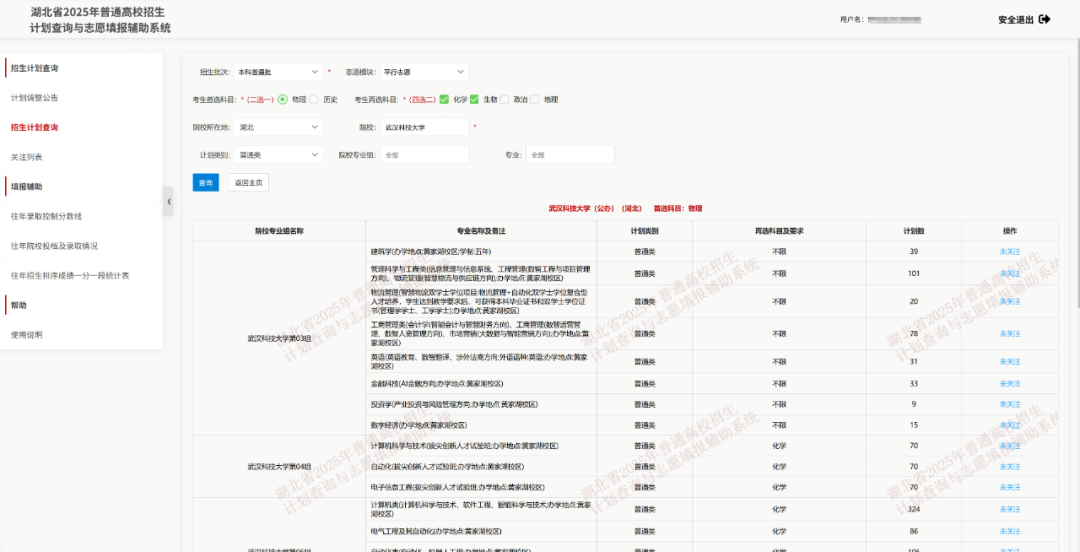Click 未关注 in the 建筑学 row
Image resolution: width=1080 pixels, height=552 pixels.
pyautogui.click(x=1010, y=252)
